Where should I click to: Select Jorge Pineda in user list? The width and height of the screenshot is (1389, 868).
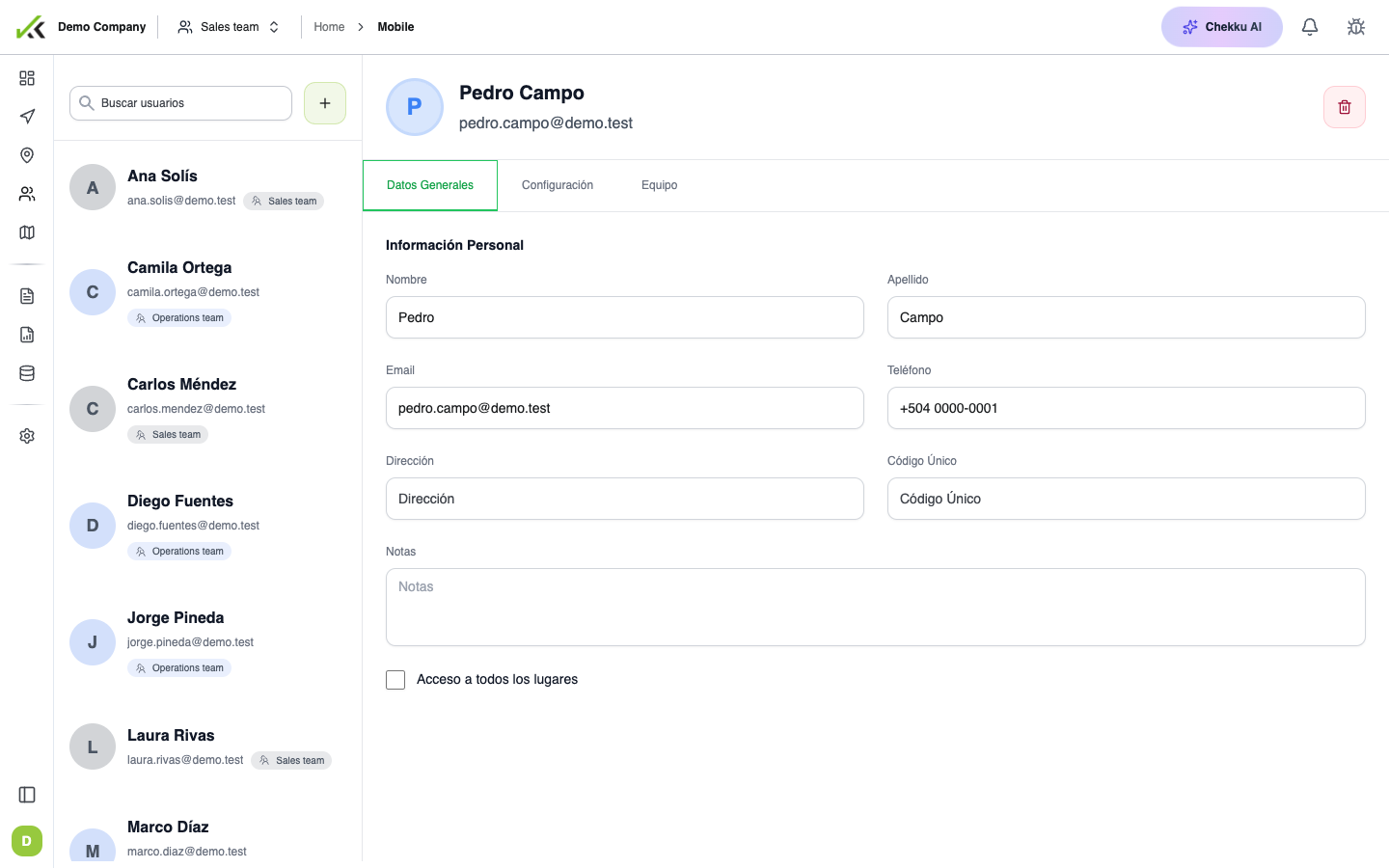[x=208, y=641]
